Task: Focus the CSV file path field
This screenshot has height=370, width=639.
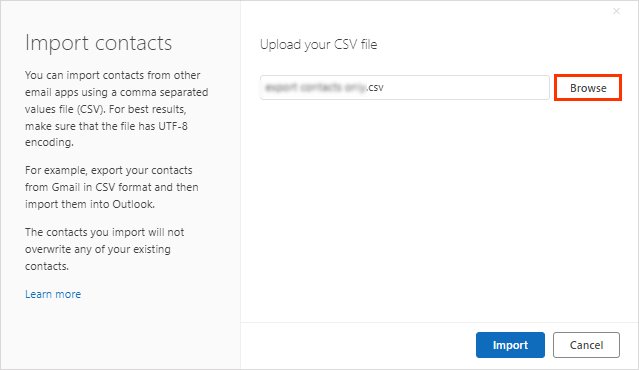Action: (405, 87)
